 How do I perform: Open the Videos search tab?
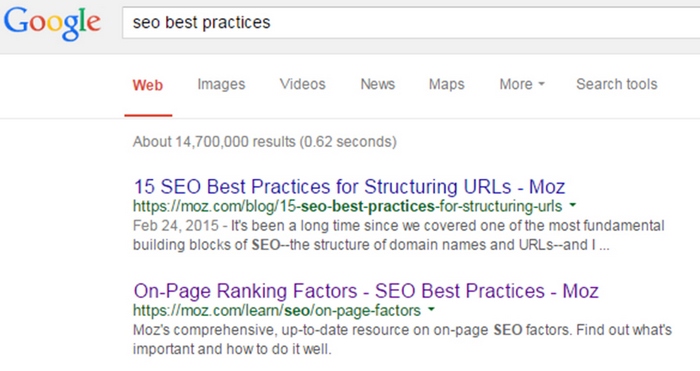click(303, 84)
